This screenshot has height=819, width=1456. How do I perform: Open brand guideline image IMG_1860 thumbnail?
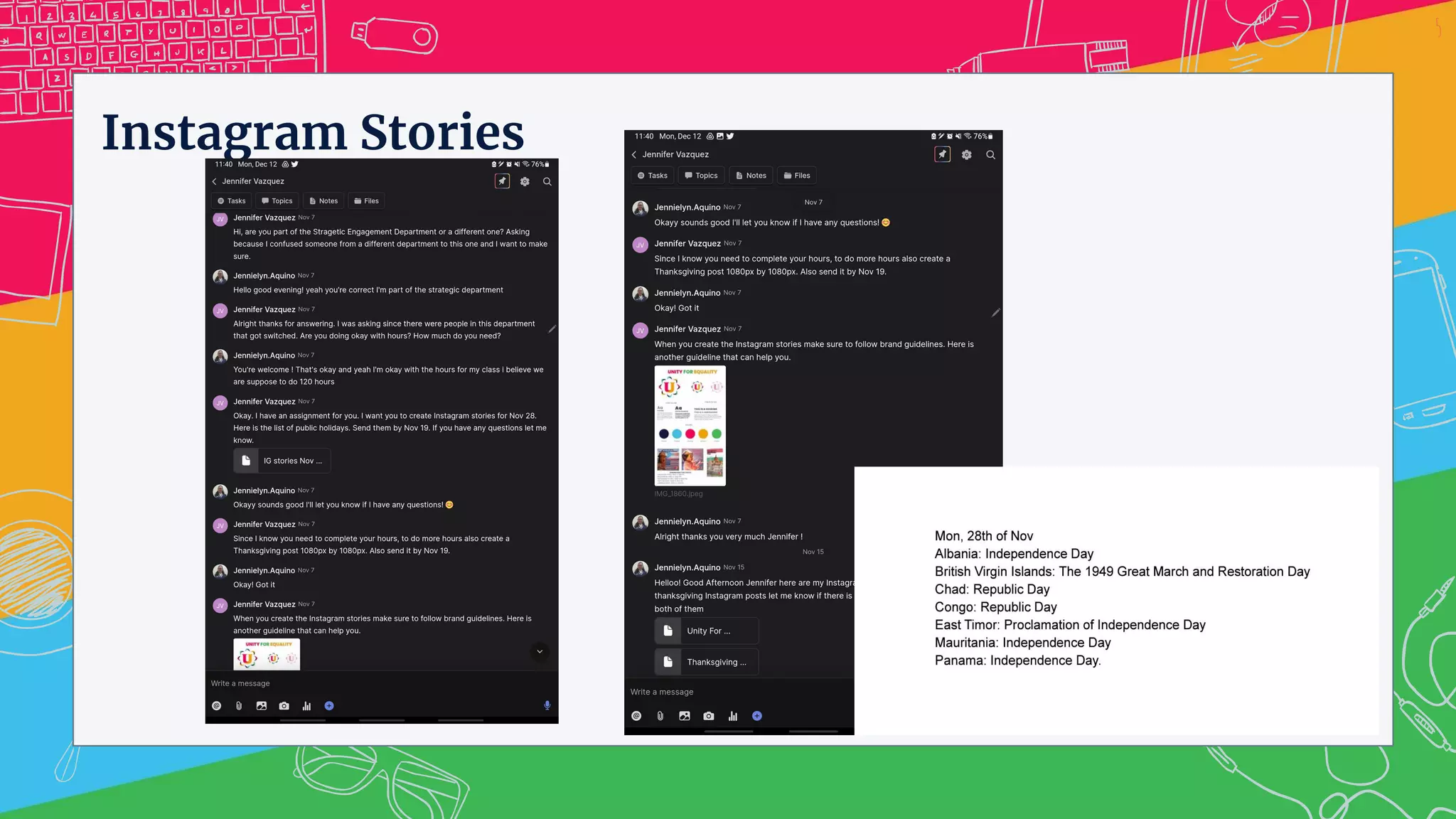click(x=690, y=426)
